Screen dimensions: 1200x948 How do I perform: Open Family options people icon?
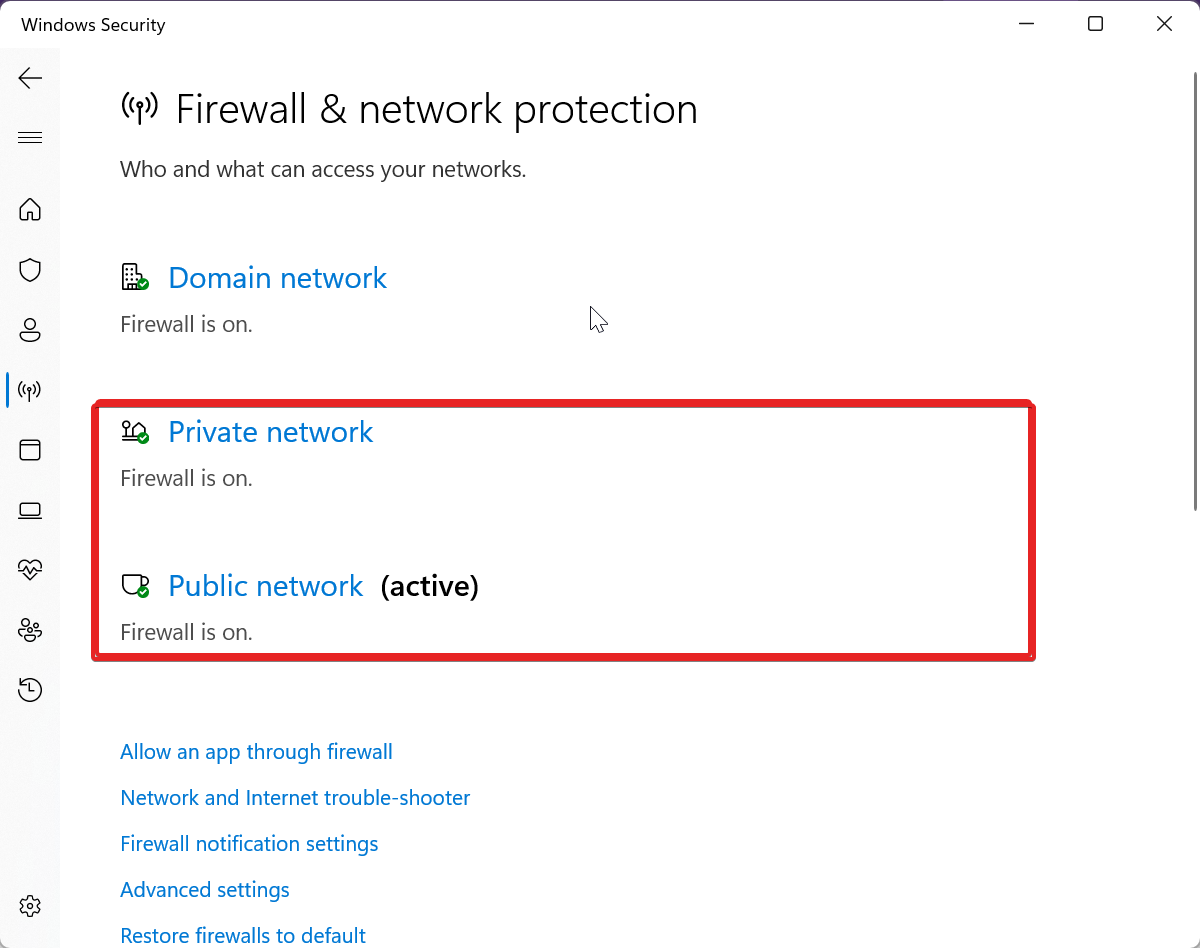30,630
